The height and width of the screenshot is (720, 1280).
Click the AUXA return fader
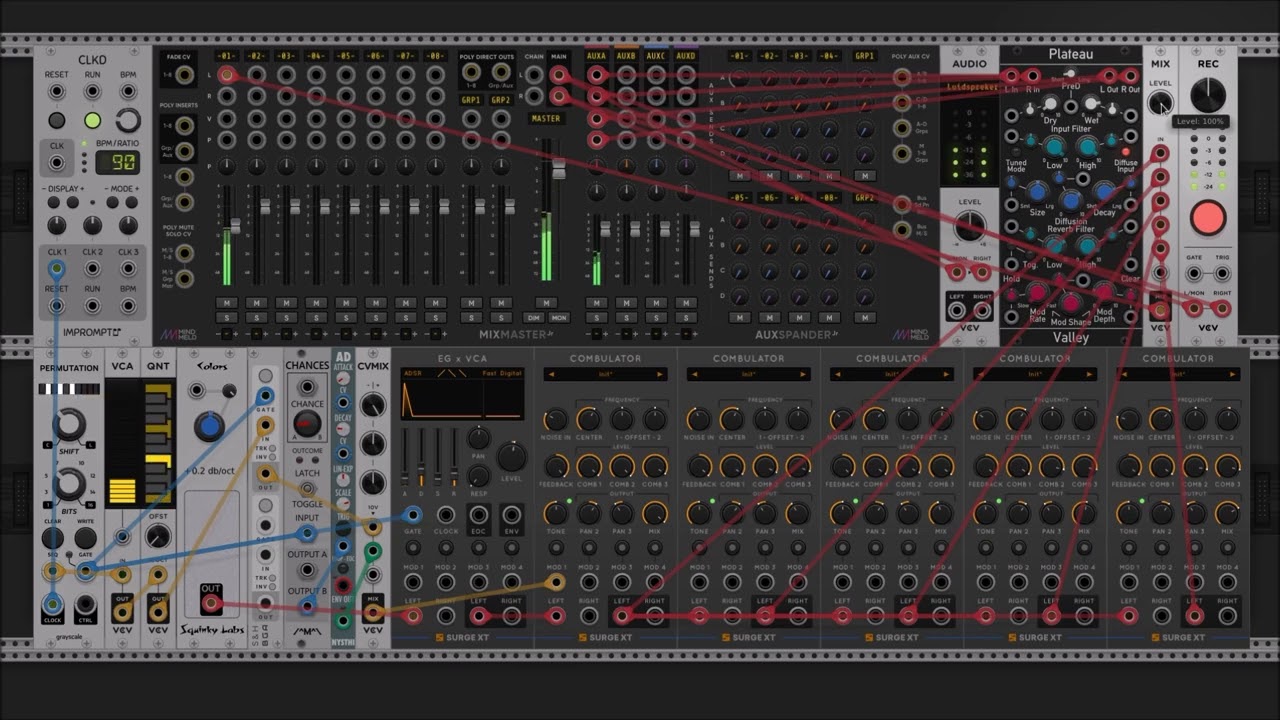(604, 229)
